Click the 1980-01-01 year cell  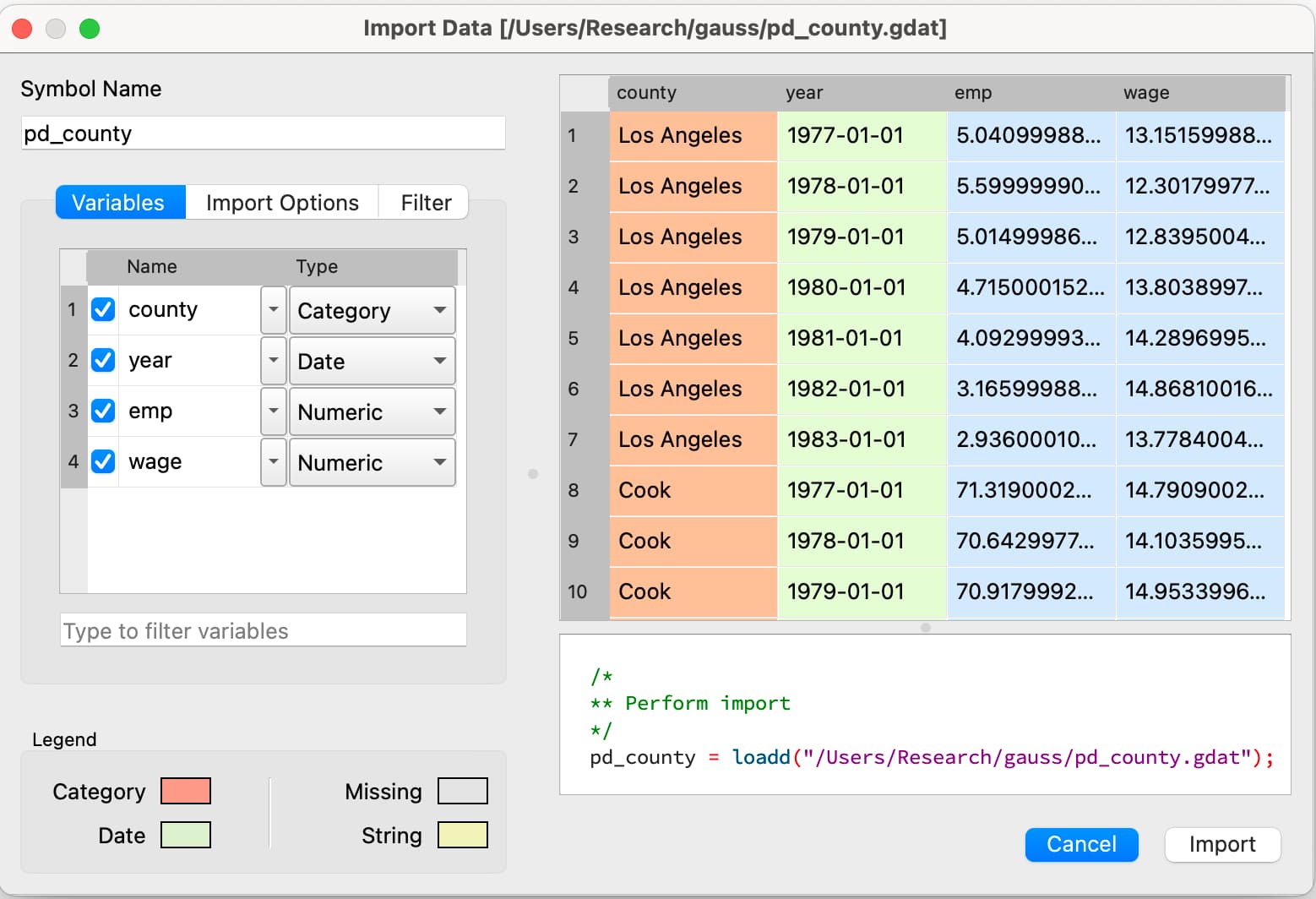[x=862, y=287]
